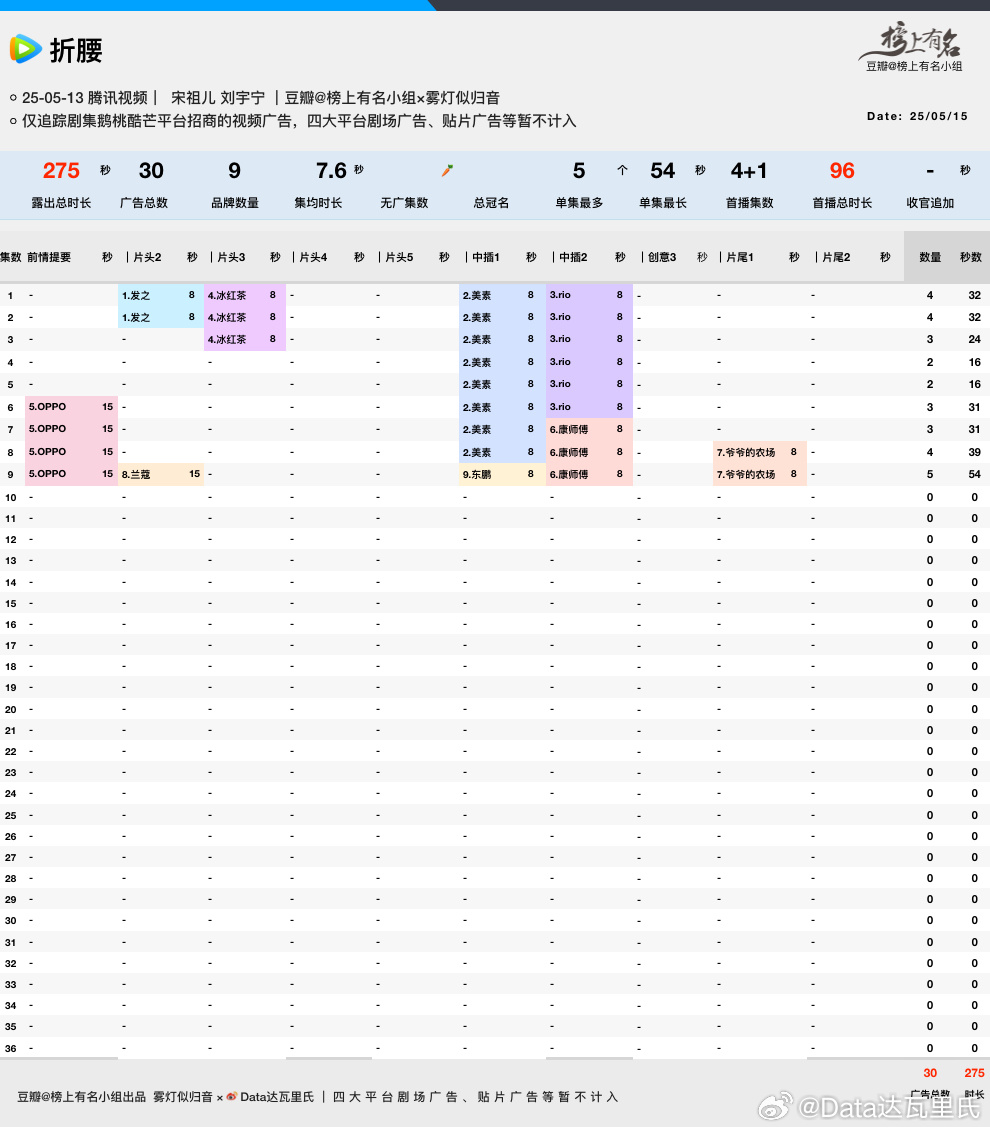
Task: Click the 54 value above 单集最长
Action: 662,171
